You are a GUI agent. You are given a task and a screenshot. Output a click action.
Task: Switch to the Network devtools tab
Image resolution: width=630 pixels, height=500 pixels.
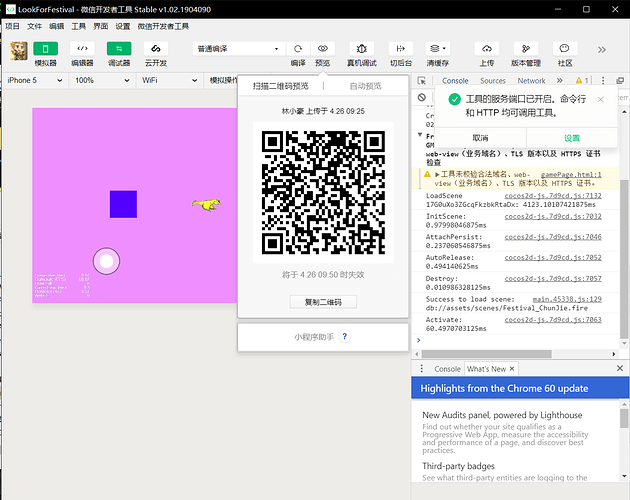pyautogui.click(x=531, y=81)
